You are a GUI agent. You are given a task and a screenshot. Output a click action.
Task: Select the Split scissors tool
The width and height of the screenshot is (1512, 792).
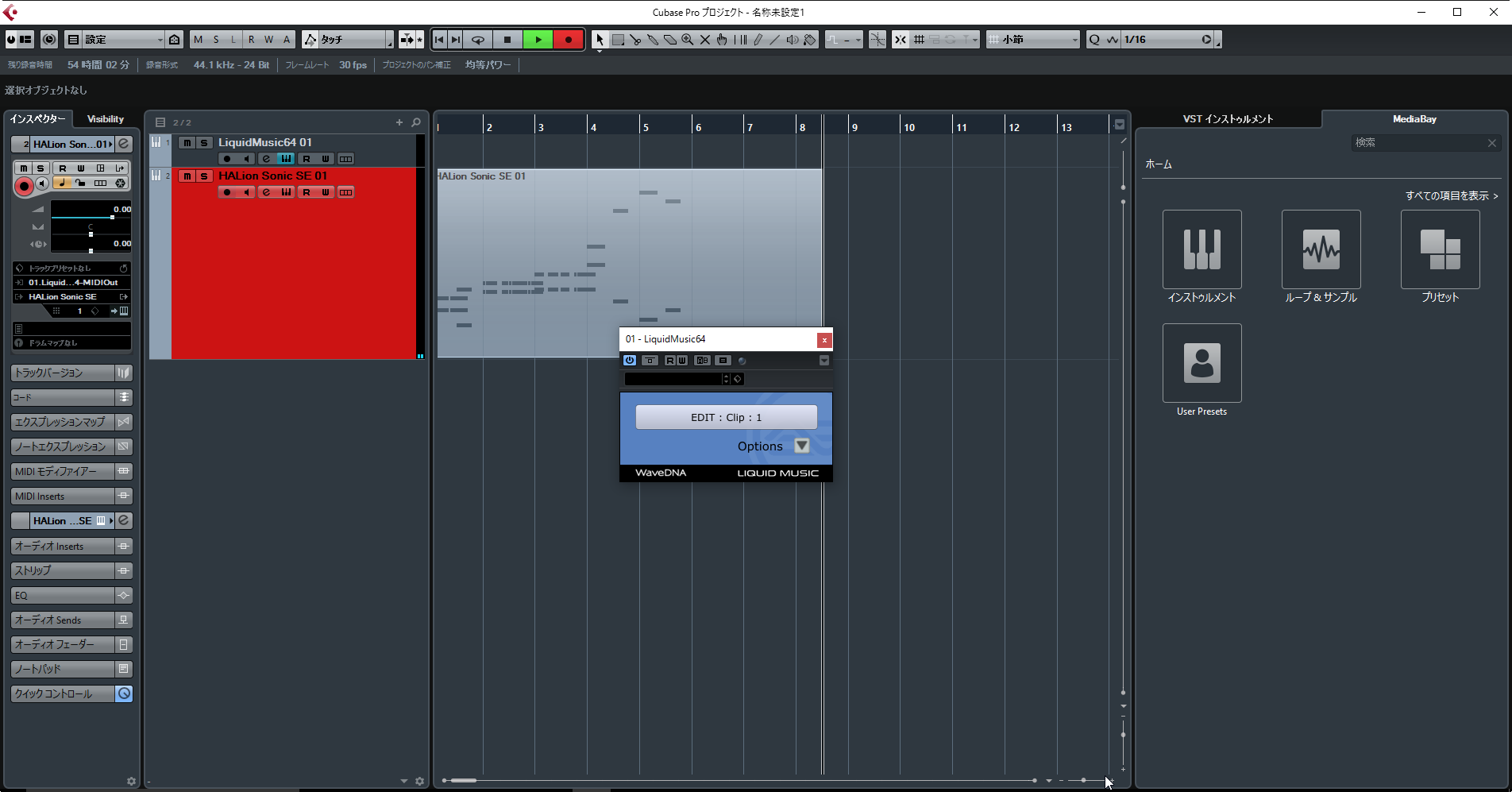pos(635,40)
